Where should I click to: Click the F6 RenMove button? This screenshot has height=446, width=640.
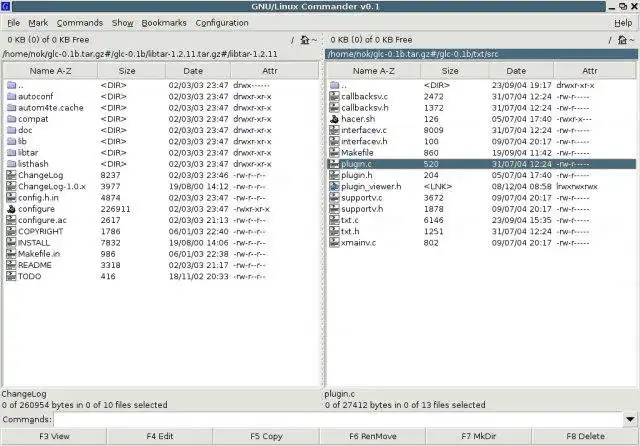(x=373, y=436)
